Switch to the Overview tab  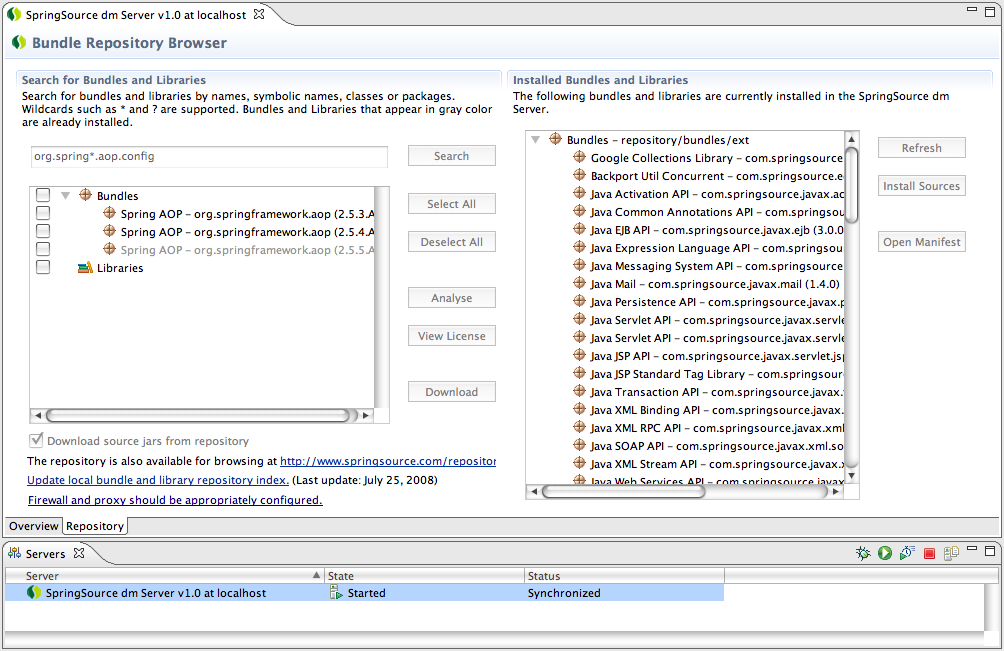[x=33, y=526]
